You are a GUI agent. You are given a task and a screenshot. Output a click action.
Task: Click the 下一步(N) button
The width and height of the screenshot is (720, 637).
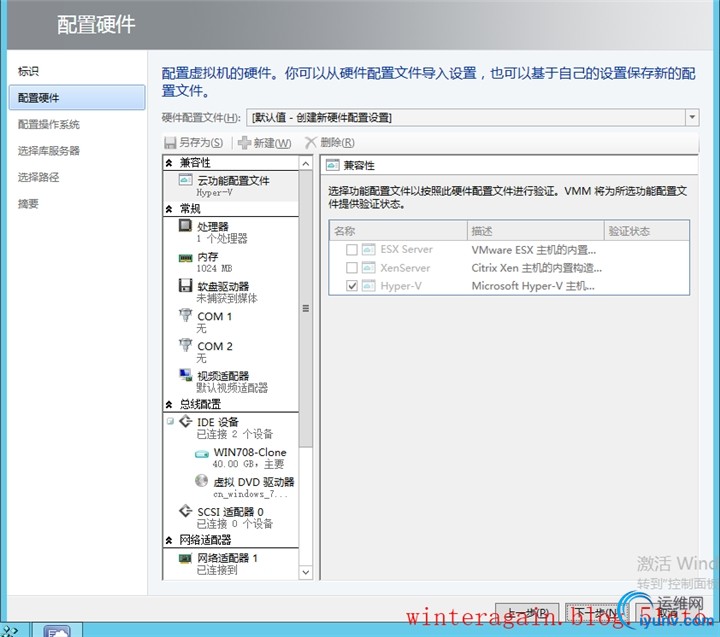[597, 613]
